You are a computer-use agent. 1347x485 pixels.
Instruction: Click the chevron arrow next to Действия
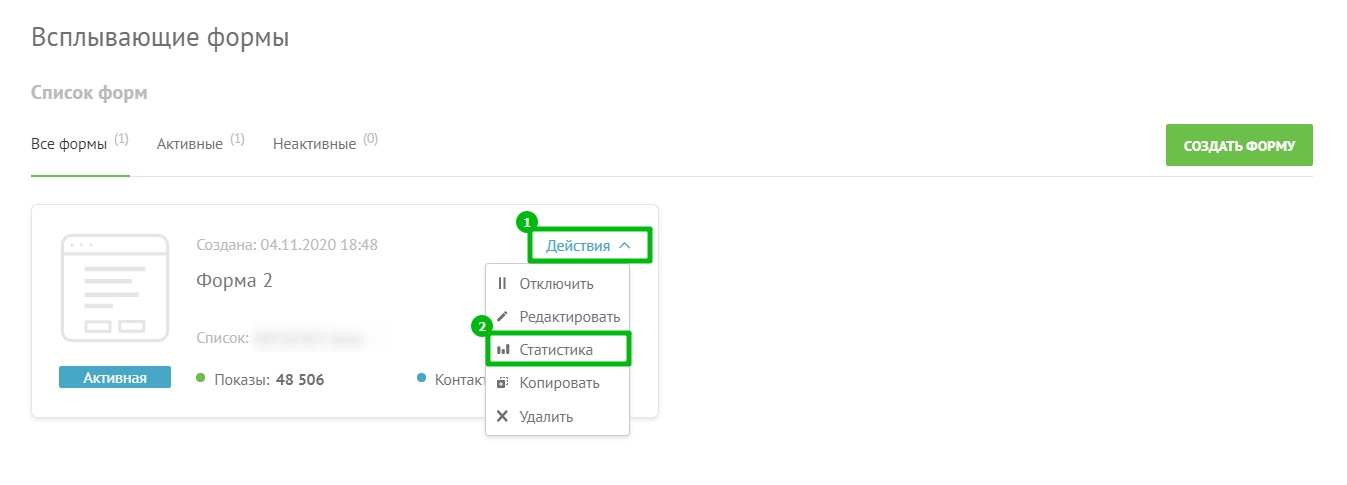pos(625,245)
